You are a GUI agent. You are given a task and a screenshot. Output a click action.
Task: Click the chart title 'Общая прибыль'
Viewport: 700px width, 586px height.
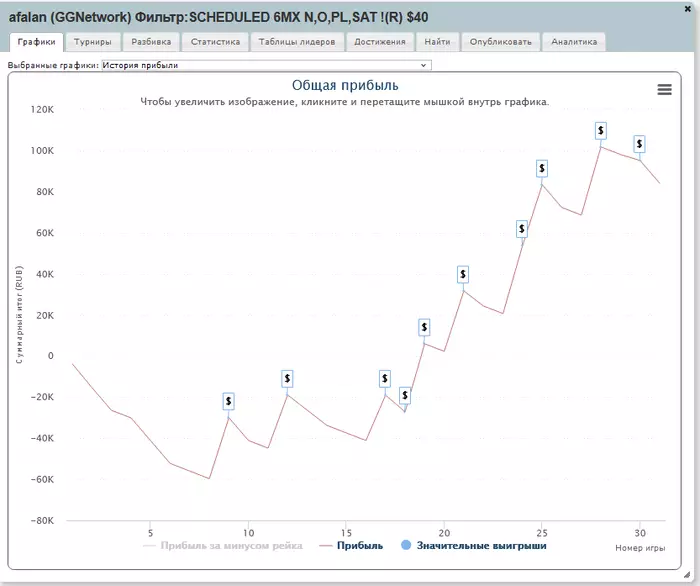345,85
